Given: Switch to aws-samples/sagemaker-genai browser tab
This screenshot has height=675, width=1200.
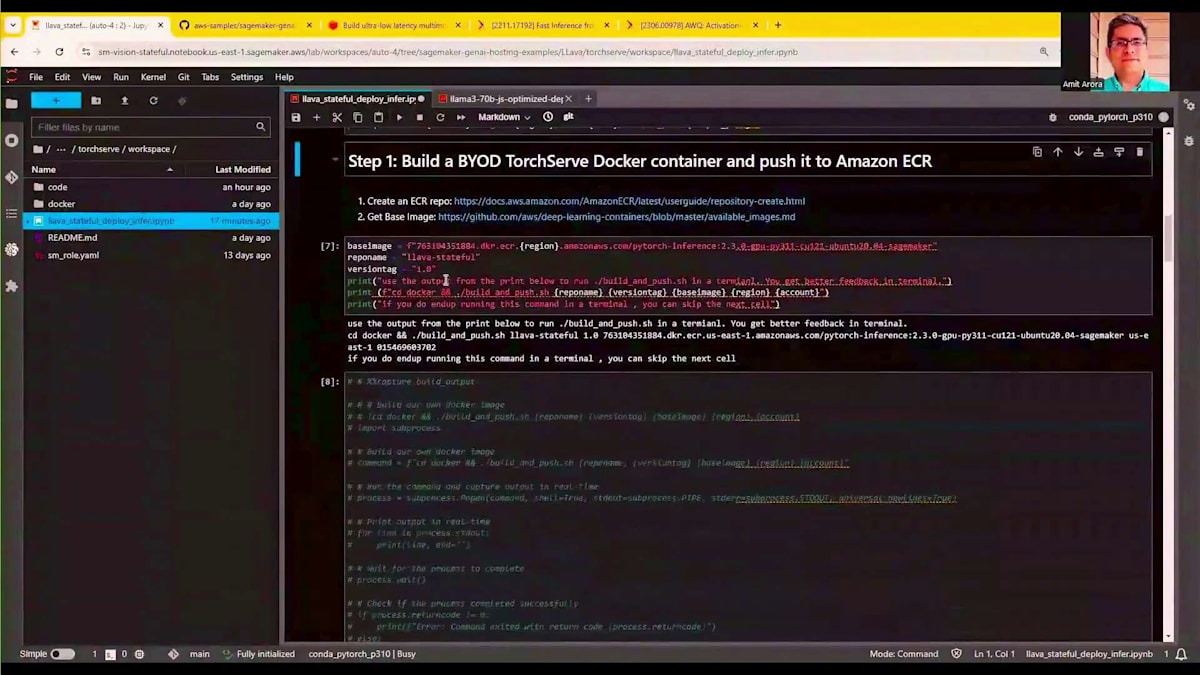Looking at the screenshot, I should coord(244,25).
